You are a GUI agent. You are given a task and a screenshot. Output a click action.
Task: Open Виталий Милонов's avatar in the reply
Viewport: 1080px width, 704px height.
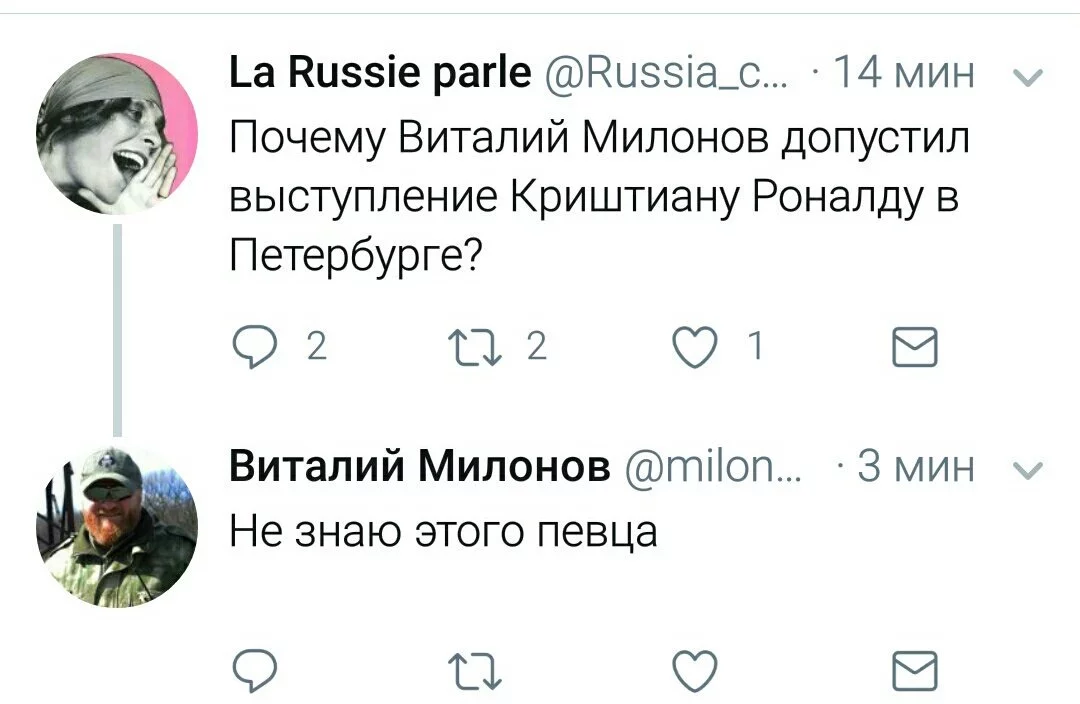(x=117, y=526)
